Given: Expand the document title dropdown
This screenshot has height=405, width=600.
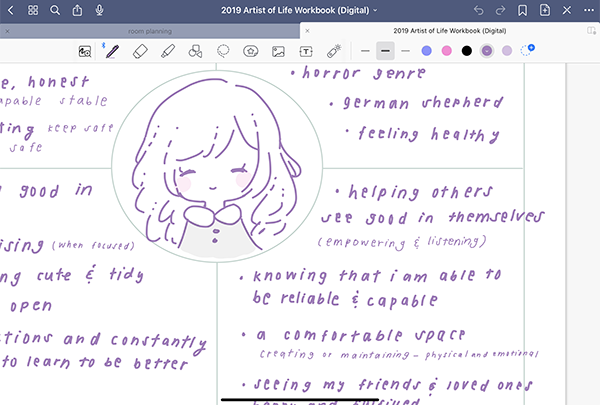Looking at the screenshot, I should pyautogui.click(x=375, y=10).
